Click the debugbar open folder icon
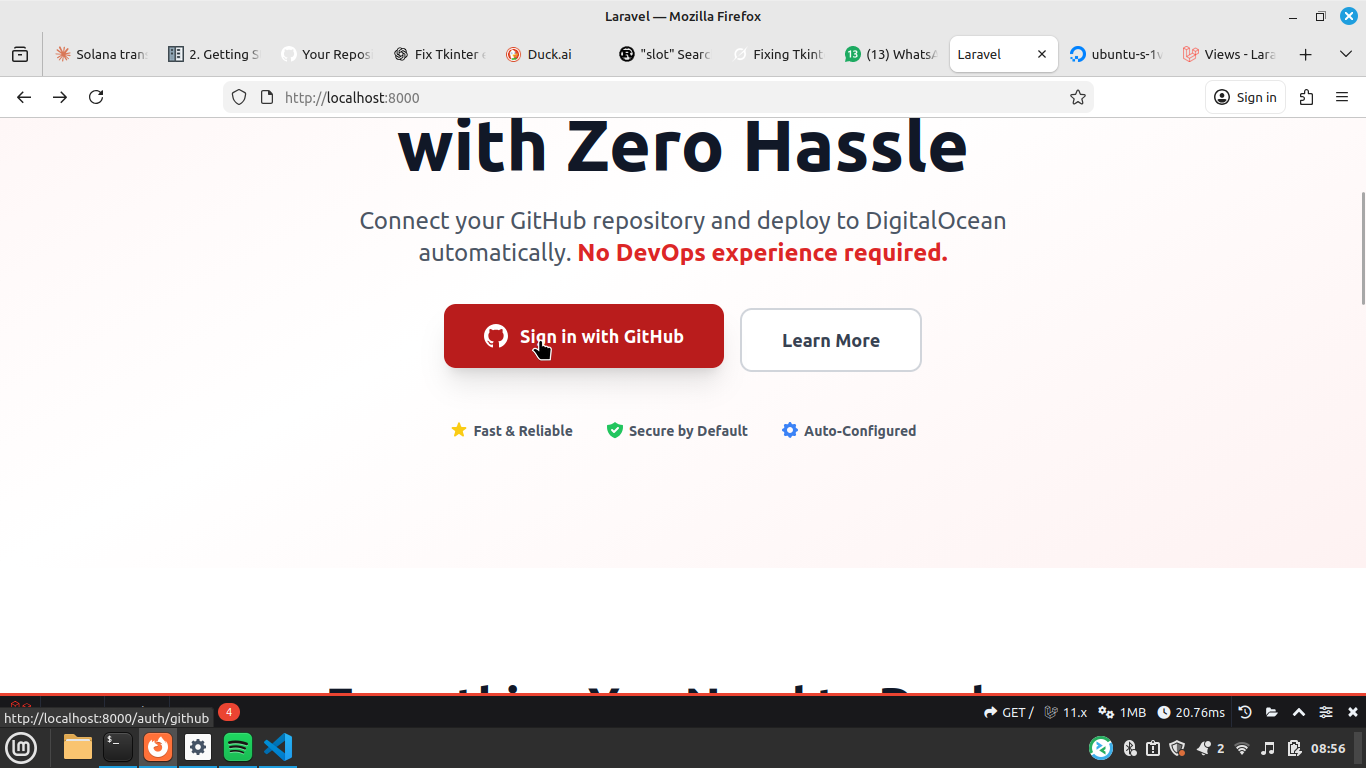This screenshot has height=768, width=1366. click(x=1272, y=712)
